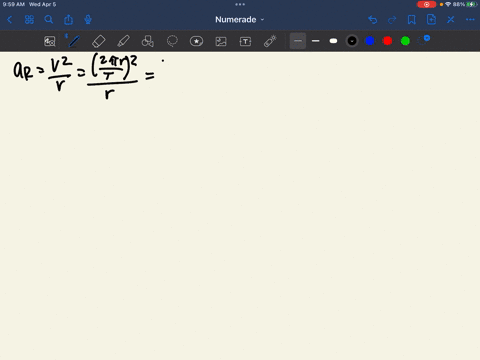The image size is (480, 360).
Task: Select the Eraser tool
Action: tap(99, 41)
